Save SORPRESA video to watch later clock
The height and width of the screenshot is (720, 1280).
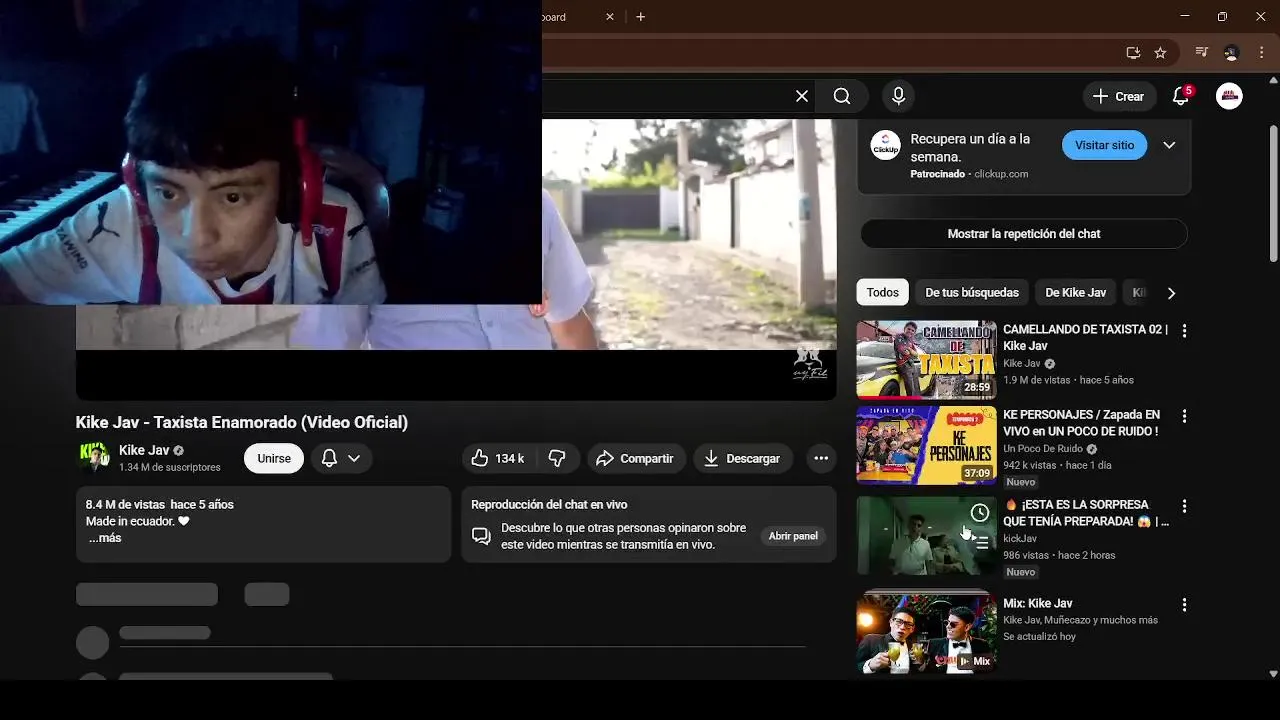tap(980, 513)
